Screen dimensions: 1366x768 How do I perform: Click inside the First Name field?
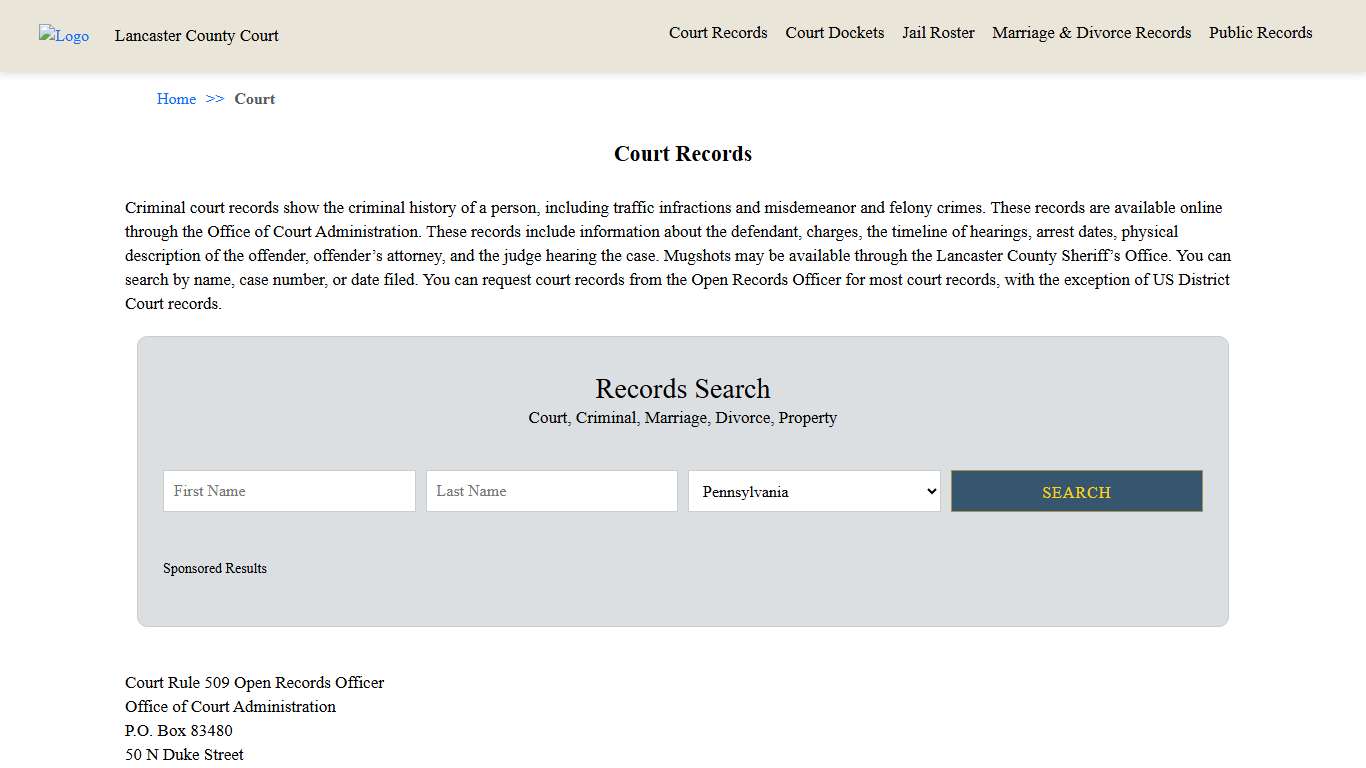click(x=289, y=491)
